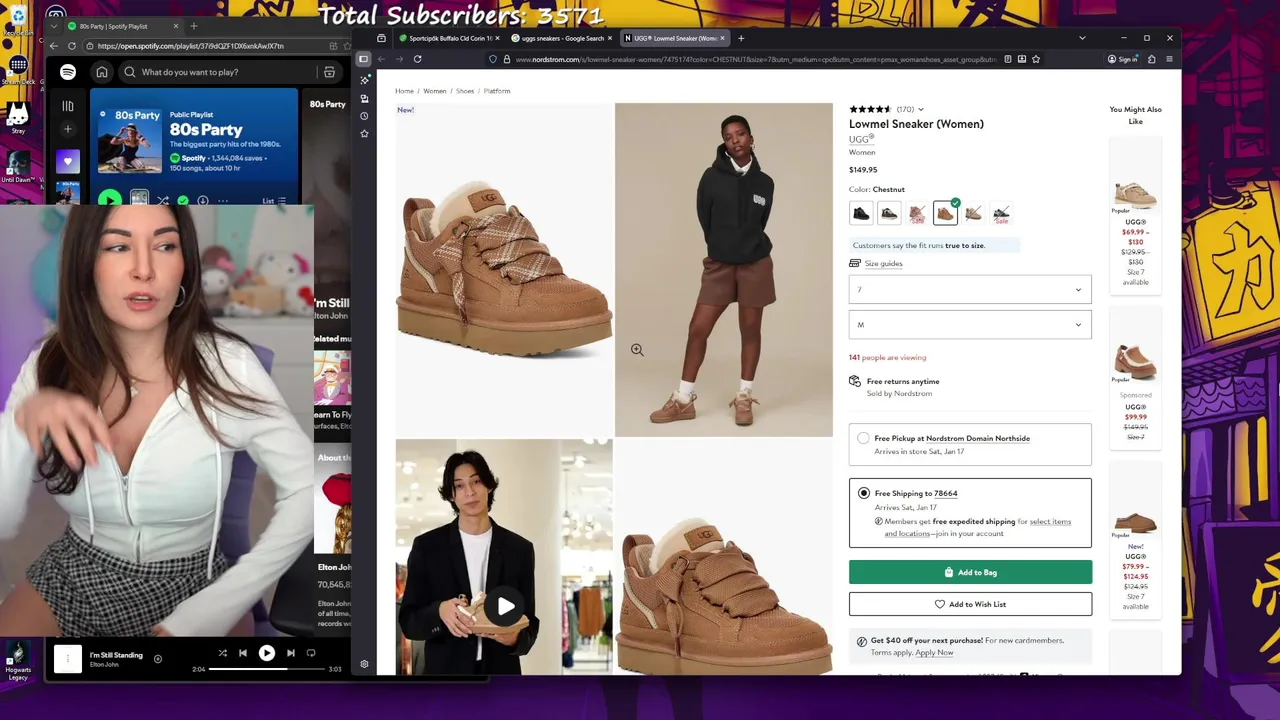Click the Add to Bag button
Viewport: 1280px width, 720px height.
tap(970, 572)
